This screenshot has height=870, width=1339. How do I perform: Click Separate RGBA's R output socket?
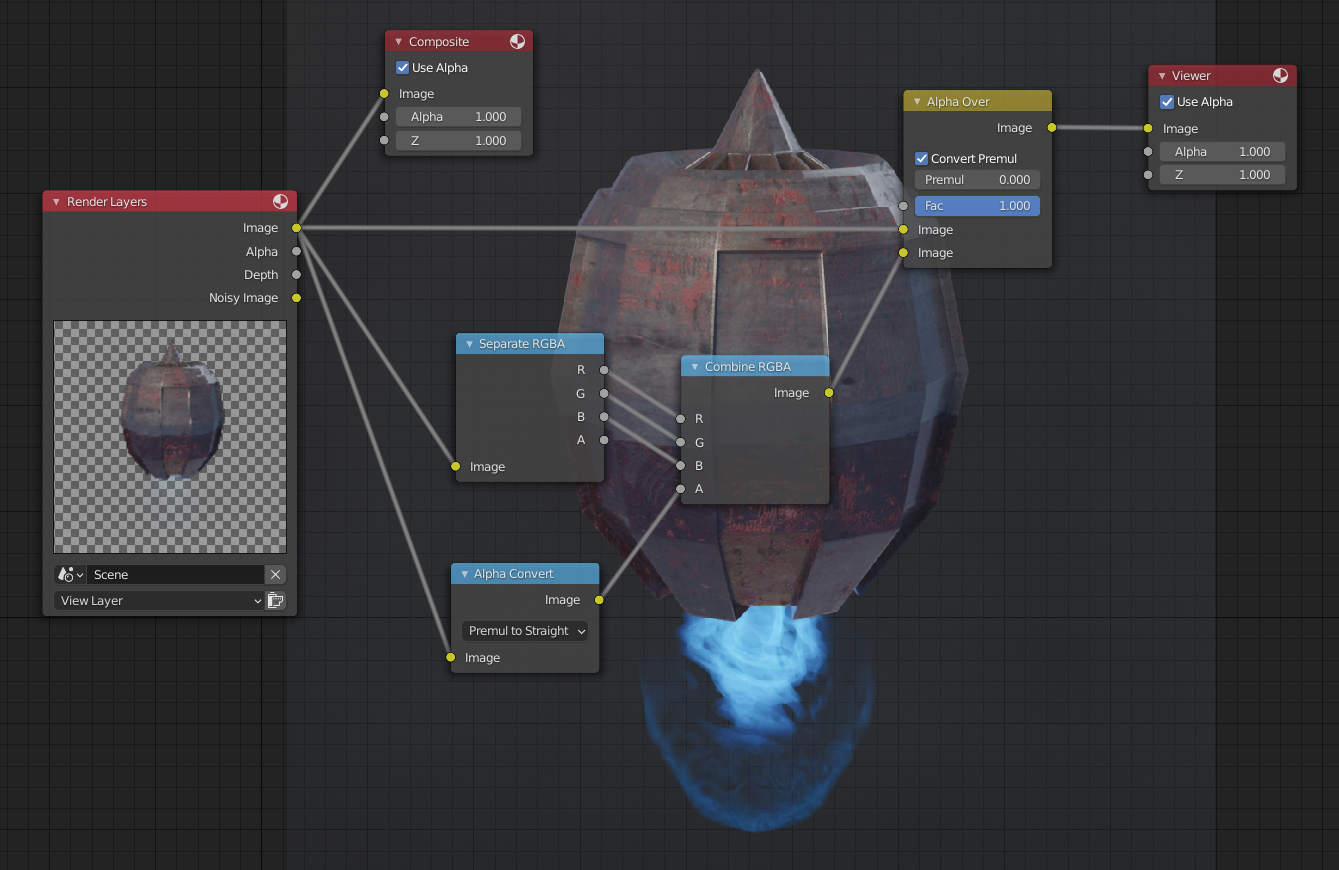pos(604,370)
